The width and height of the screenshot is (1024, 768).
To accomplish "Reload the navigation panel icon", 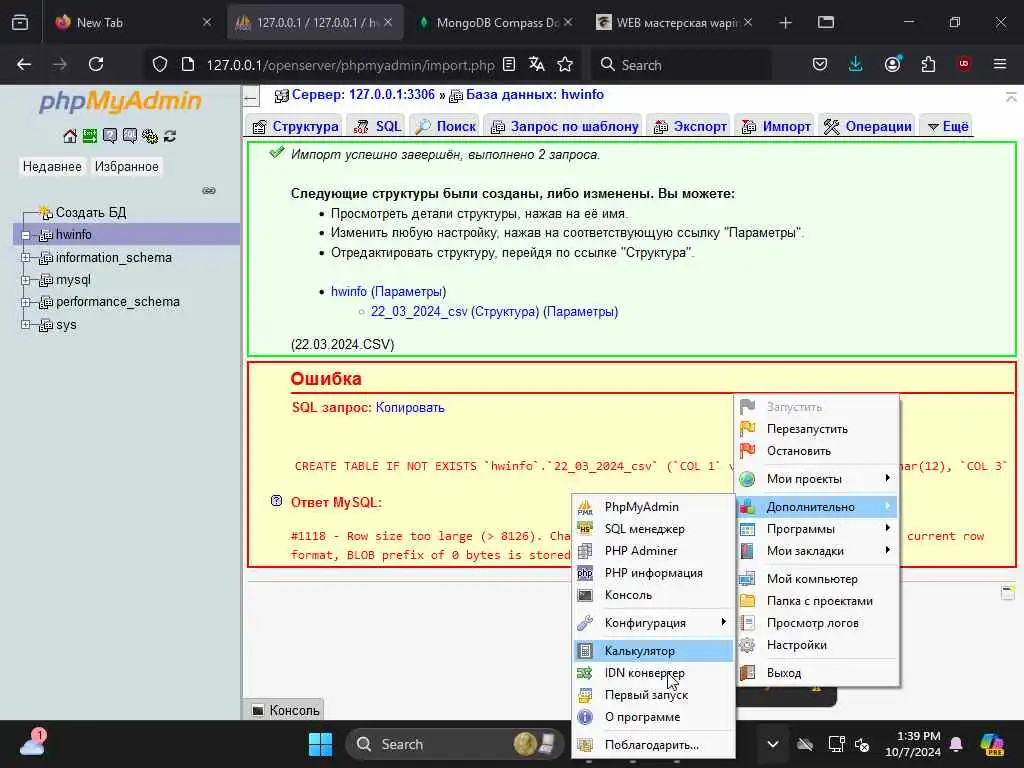I will tap(170, 136).
